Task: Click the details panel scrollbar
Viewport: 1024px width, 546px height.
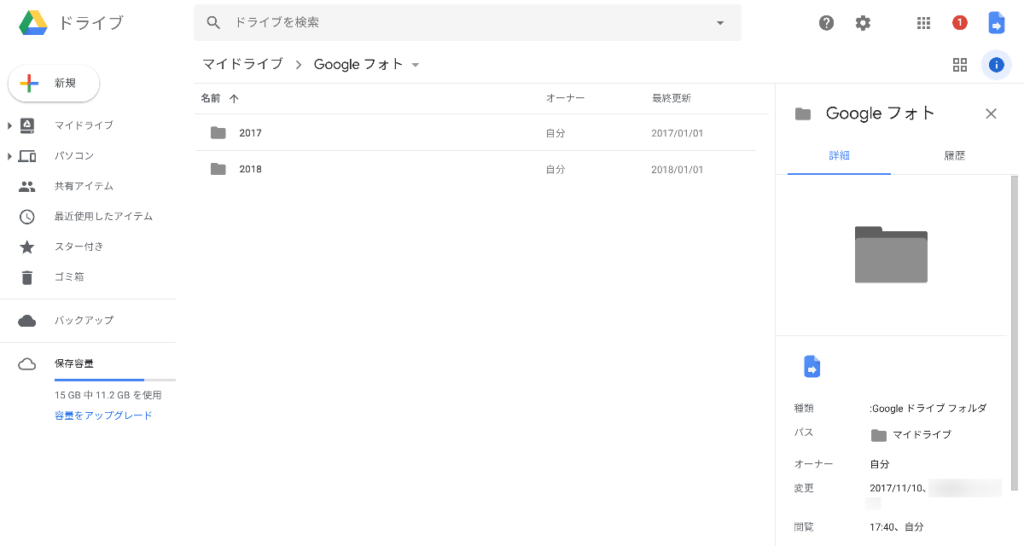Action: pyautogui.click(x=1014, y=332)
